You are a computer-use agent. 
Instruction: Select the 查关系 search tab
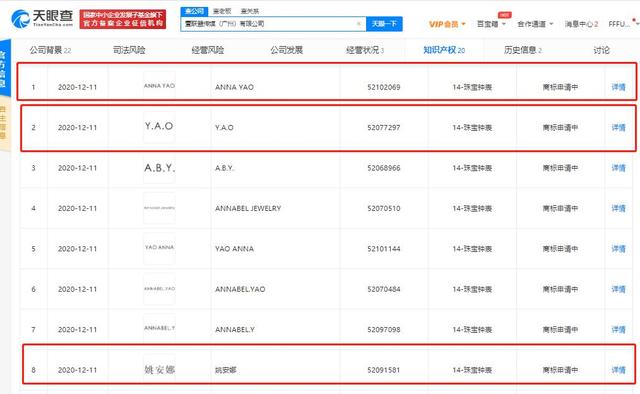249,11
